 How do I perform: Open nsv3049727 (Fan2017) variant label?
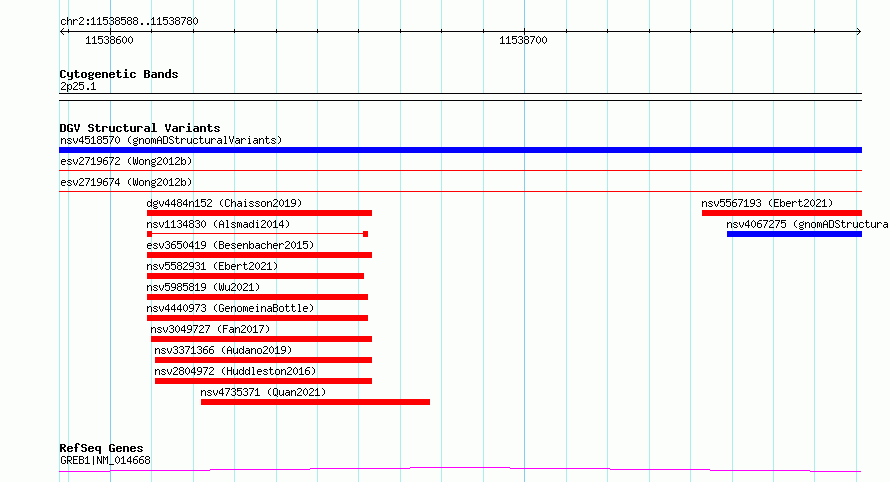(210, 329)
